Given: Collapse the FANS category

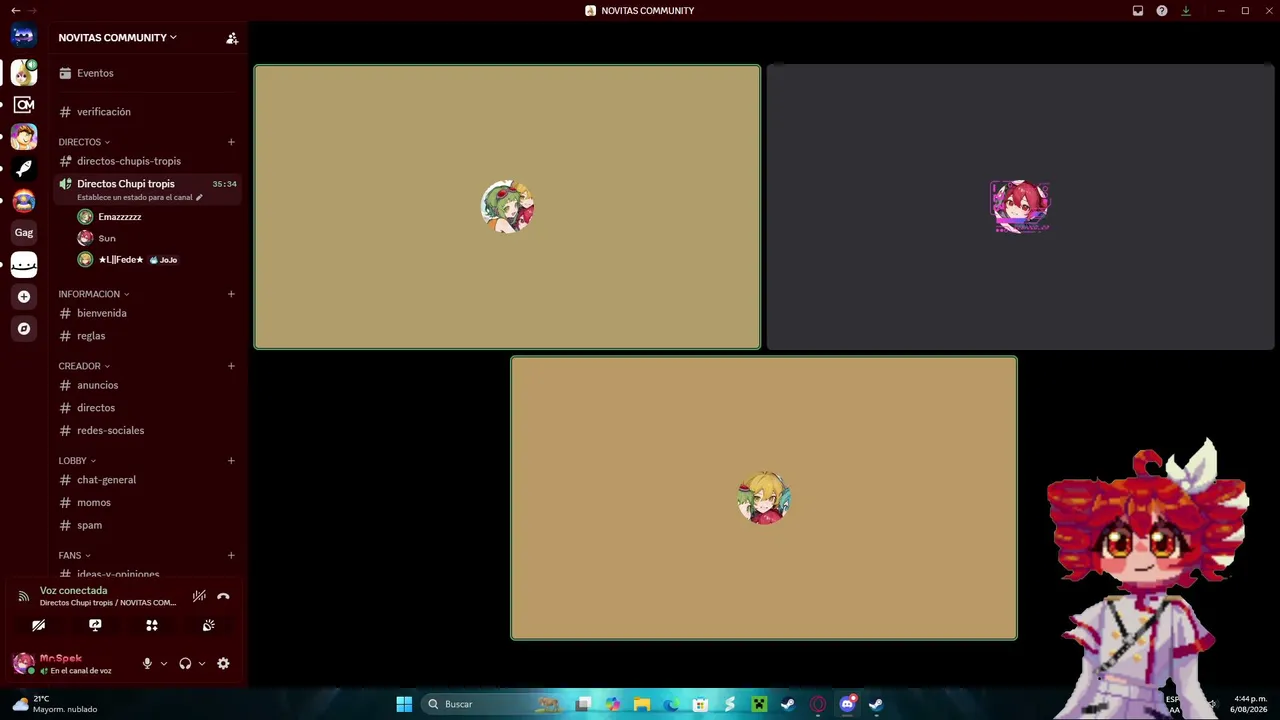Looking at the screenshot, I should click(74, 556).
